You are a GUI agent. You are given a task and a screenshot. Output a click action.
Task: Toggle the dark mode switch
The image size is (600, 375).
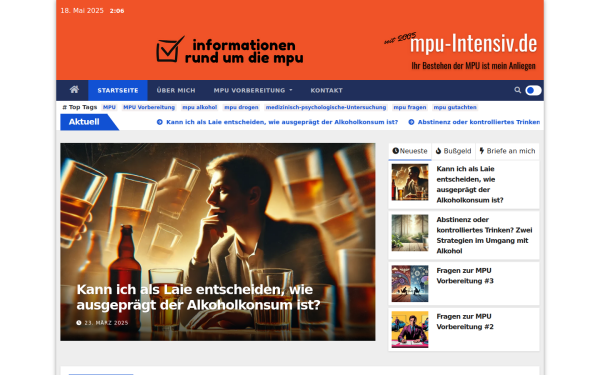(x=533, y=90)
